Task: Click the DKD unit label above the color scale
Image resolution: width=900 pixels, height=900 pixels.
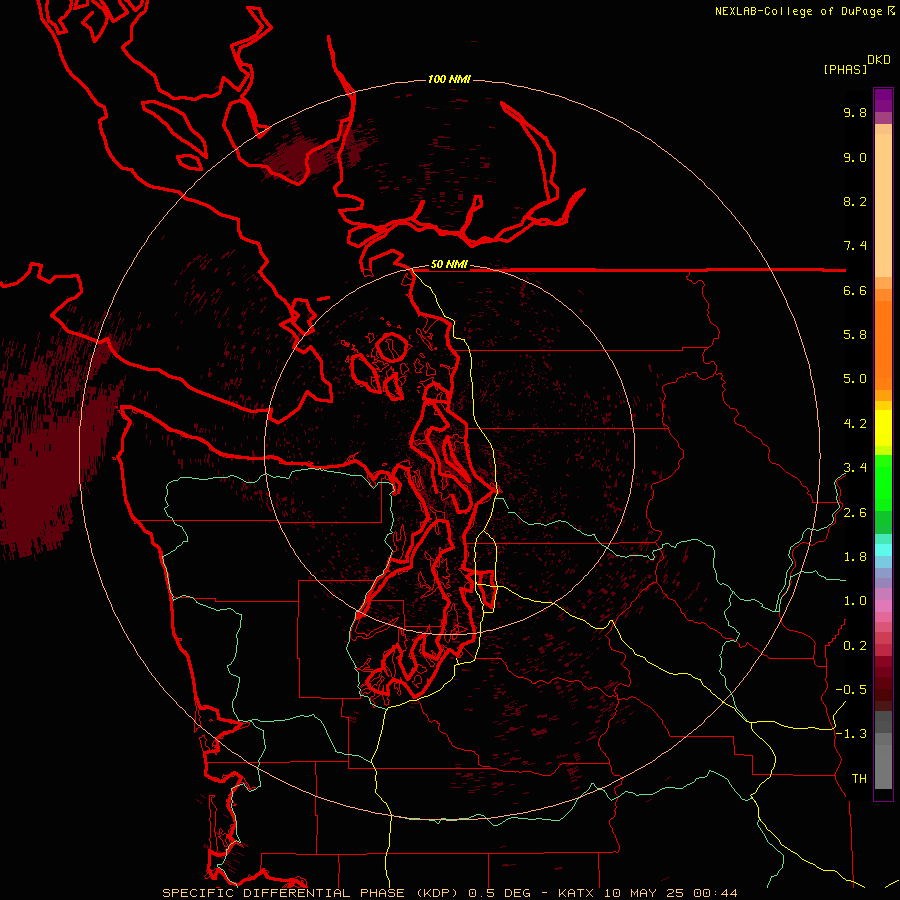Action: (879, 60)
